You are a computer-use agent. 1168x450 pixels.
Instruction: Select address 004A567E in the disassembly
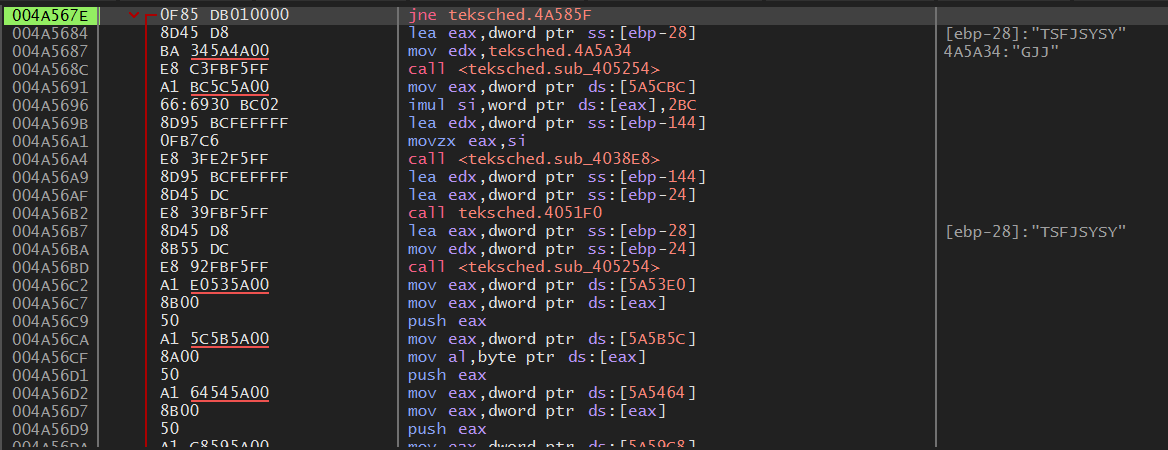pyautogui.click(x=50, y=15)
